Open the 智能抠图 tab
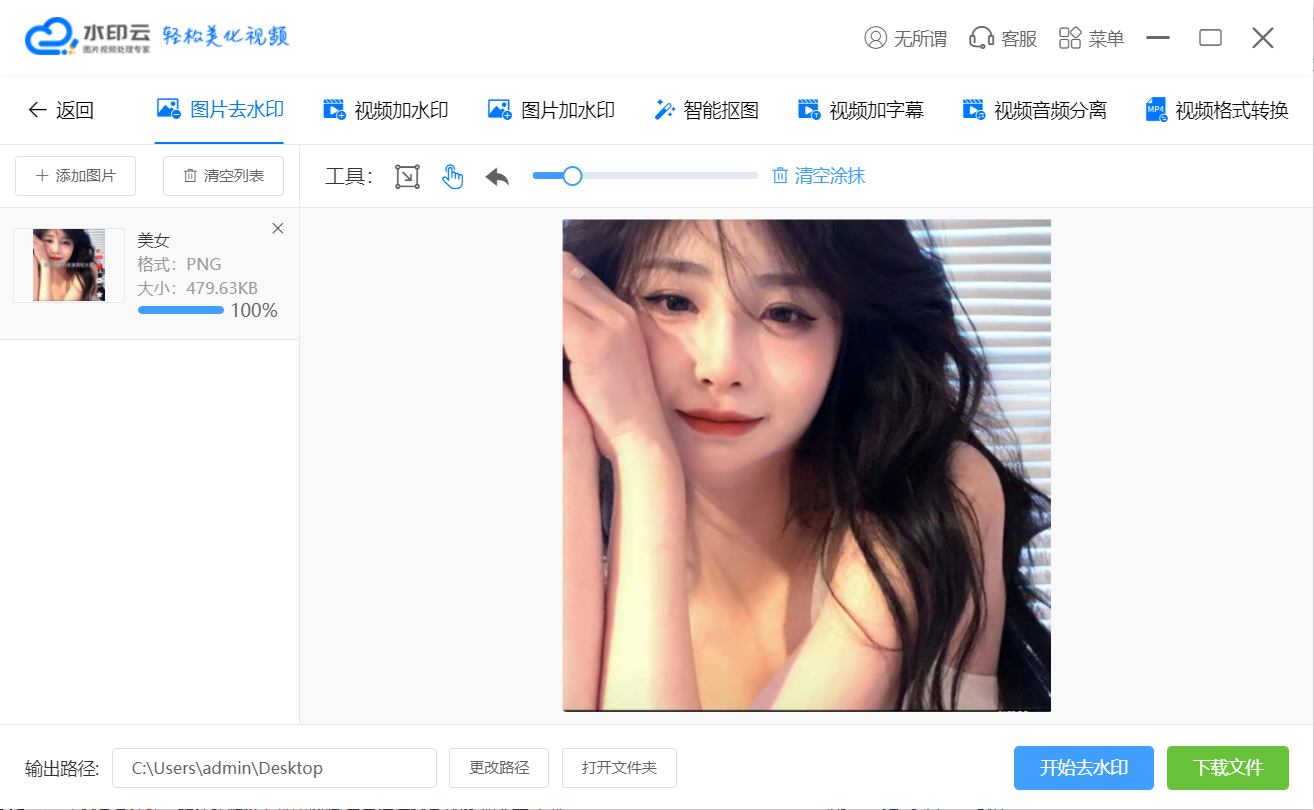Screen dimensions: 1314x810 [x=706, y=110]
